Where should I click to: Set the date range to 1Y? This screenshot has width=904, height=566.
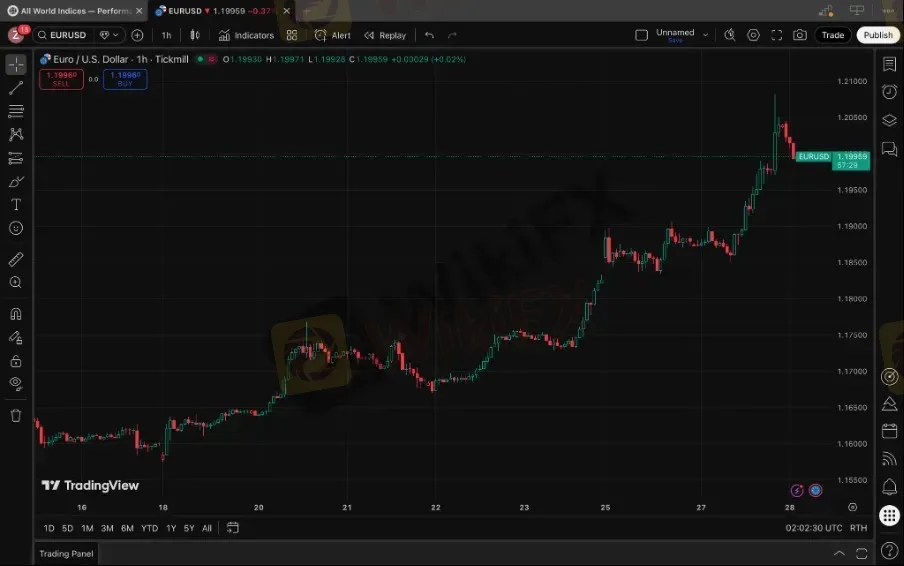pyautogui.click(x=171, y=528)
